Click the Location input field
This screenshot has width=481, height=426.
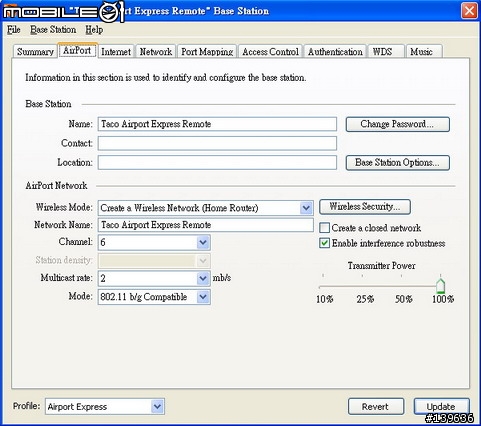[217, 163]
